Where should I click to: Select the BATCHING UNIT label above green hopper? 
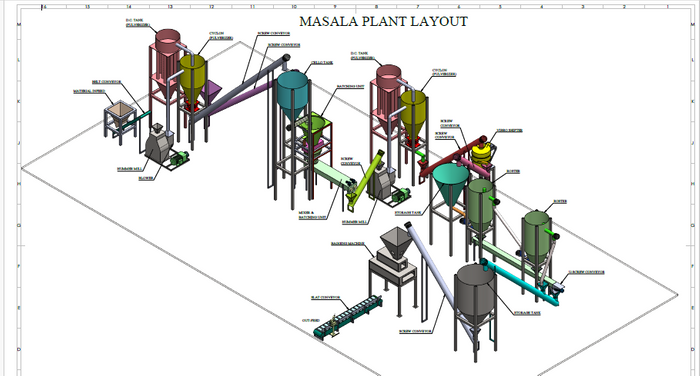350,86
